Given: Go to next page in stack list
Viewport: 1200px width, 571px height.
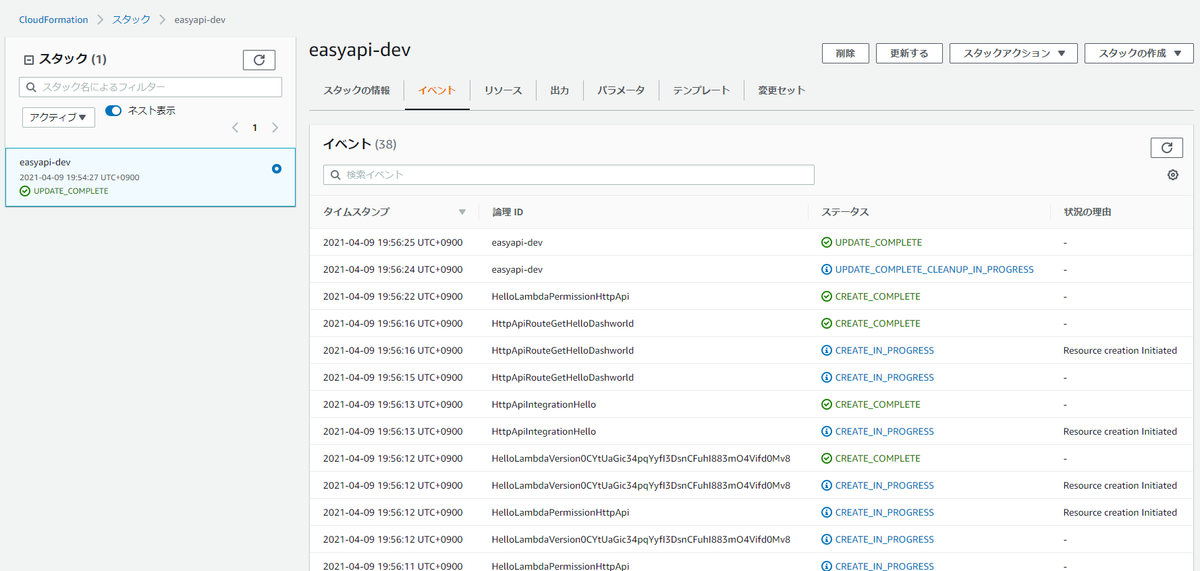Looking at the screenshot, I should point(275,128).
